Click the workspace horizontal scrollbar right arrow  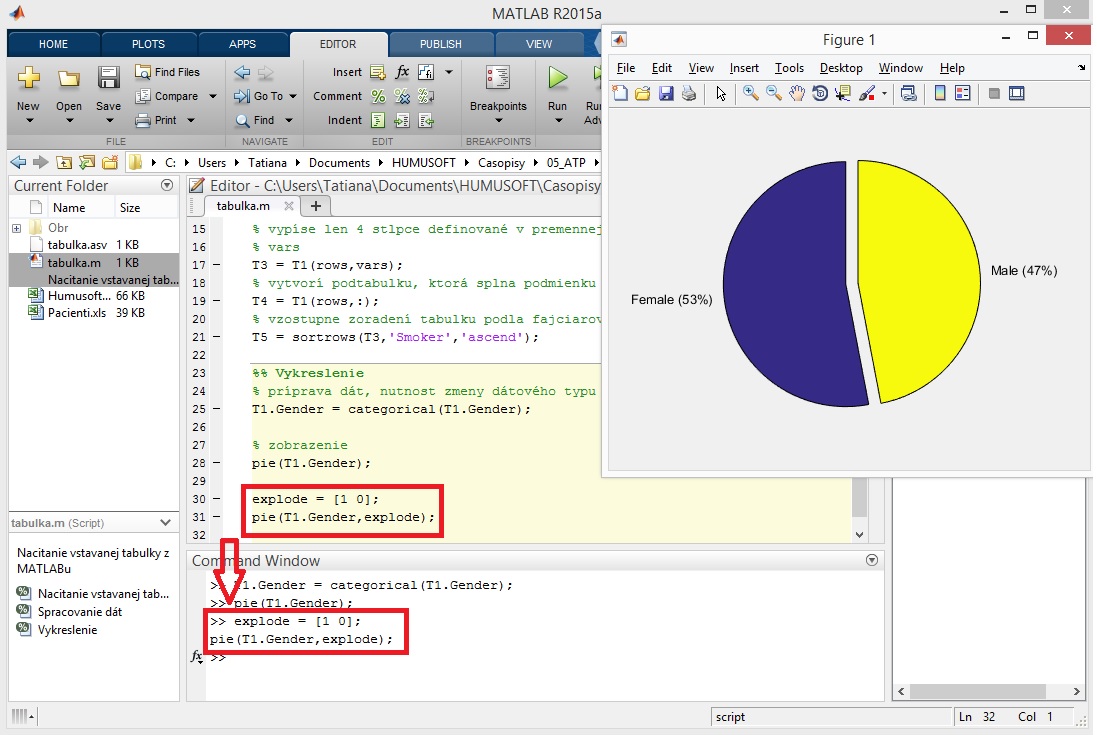(1077, 692)
